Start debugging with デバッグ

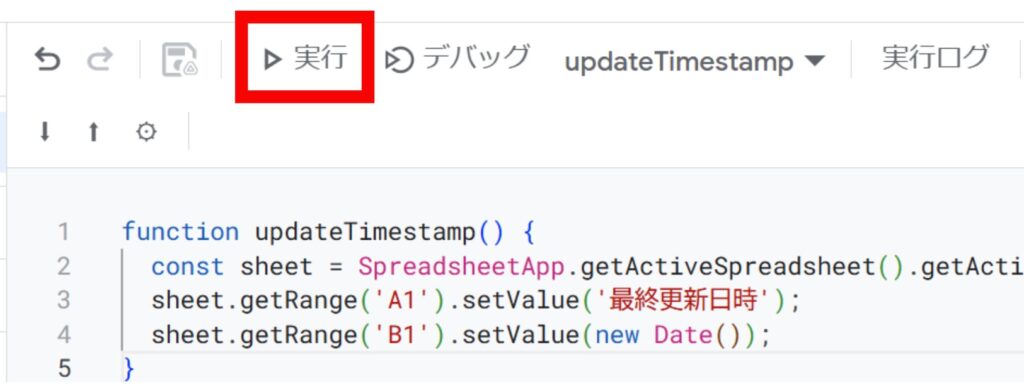tap(457, 59)
